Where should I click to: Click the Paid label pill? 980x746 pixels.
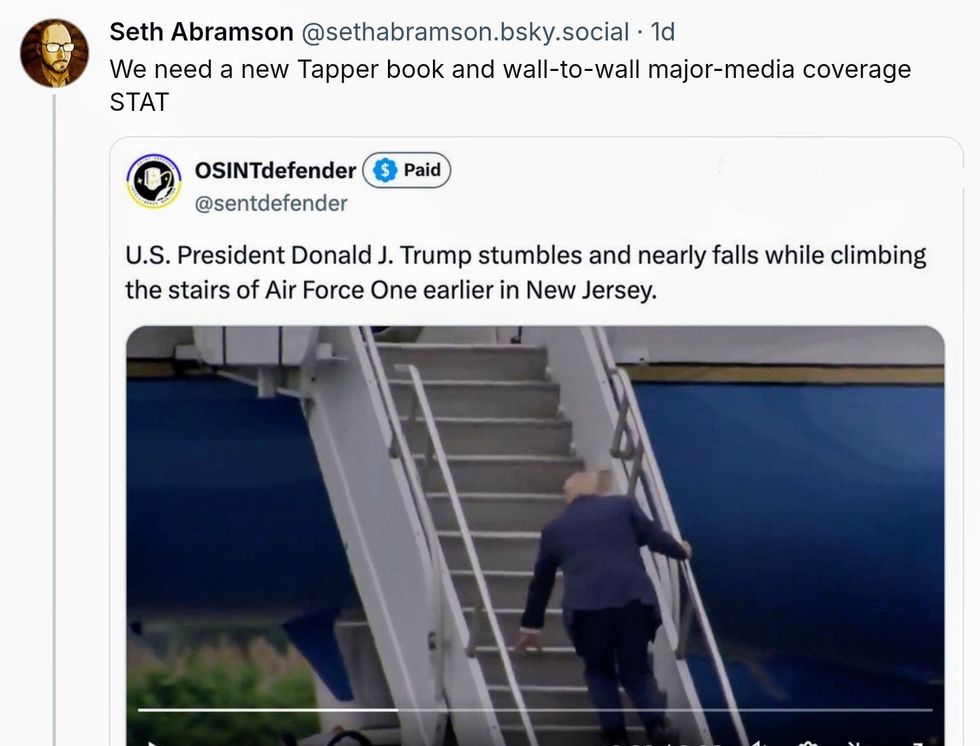[407, 170]
